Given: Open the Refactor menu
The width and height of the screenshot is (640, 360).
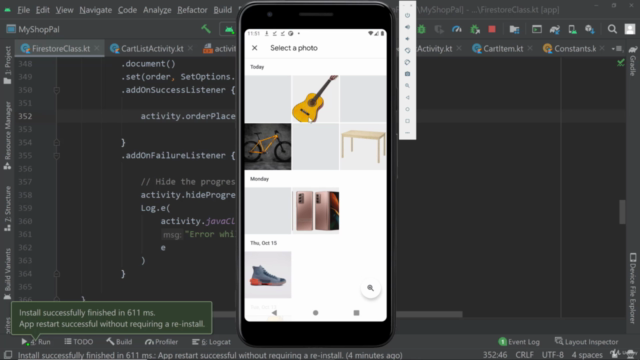Looking at the screenshot, I should click(192, 10).
